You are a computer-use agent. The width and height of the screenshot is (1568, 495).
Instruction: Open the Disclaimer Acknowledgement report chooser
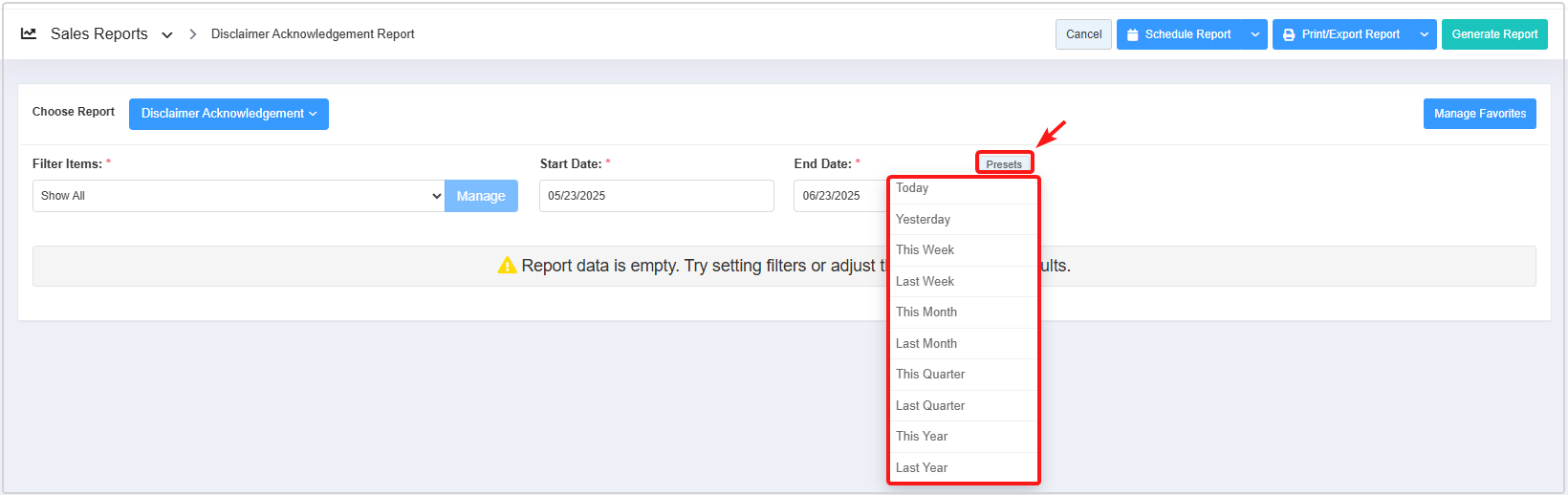tap(229, 114)
